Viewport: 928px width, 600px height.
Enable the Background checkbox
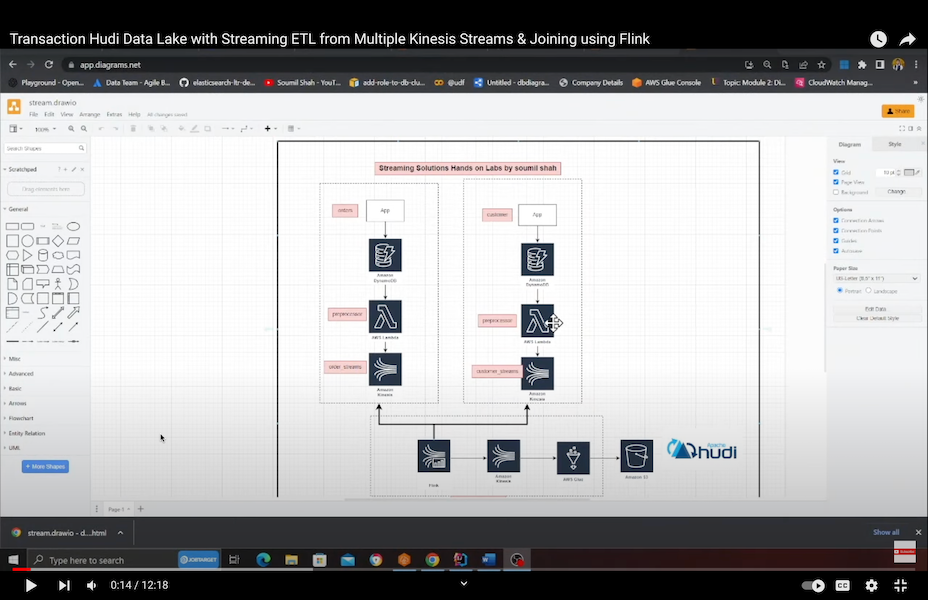[836, 191]
